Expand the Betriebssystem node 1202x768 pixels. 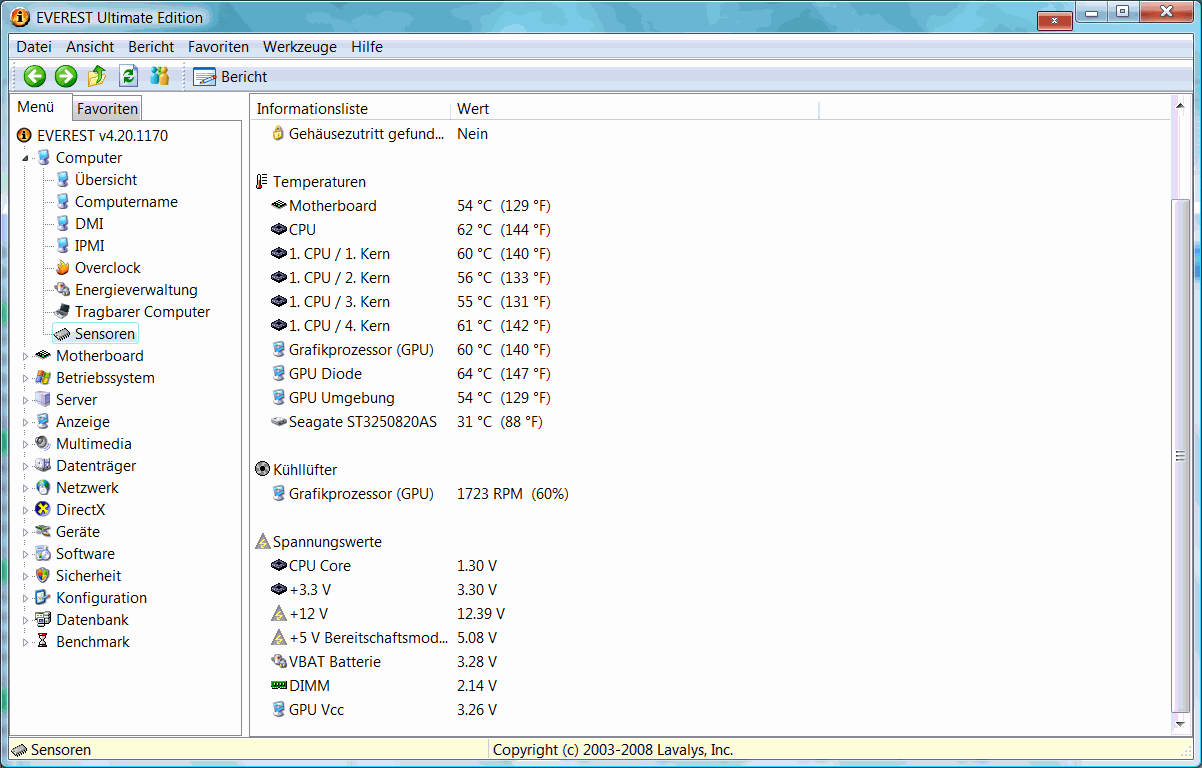[x=26, y=378]
